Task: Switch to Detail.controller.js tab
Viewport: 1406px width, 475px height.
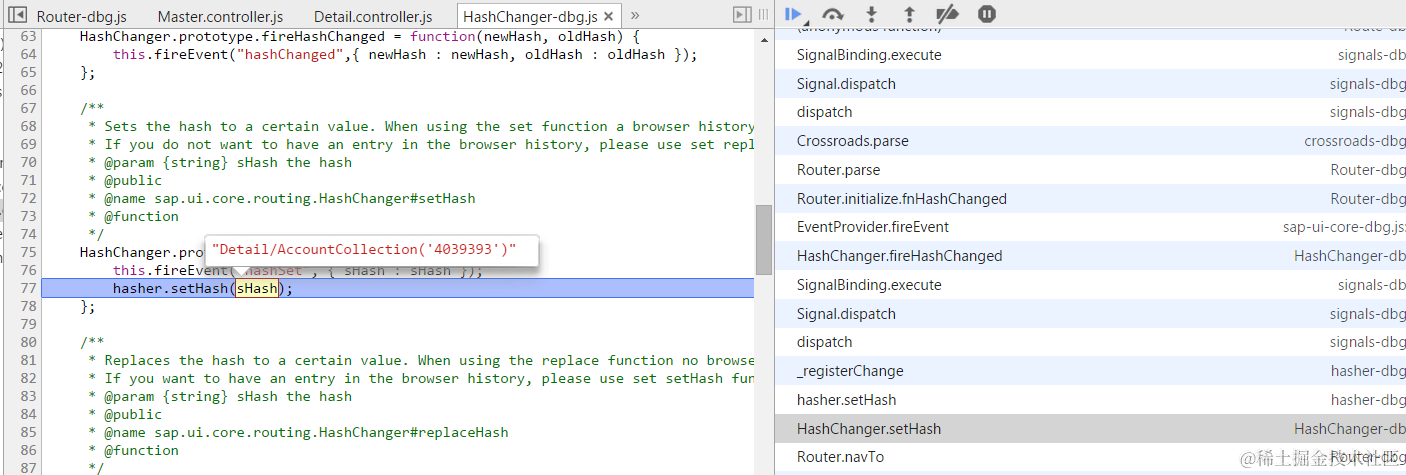Action: pos(373,17)
